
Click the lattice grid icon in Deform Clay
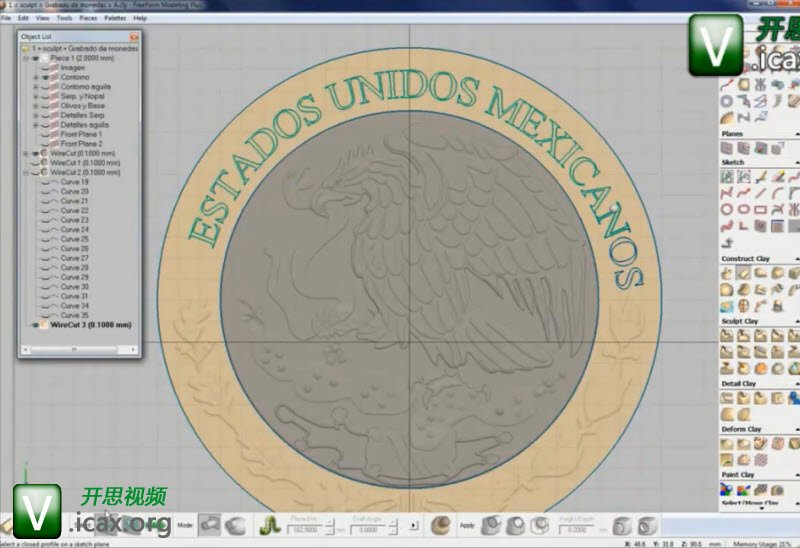[761, 460]
